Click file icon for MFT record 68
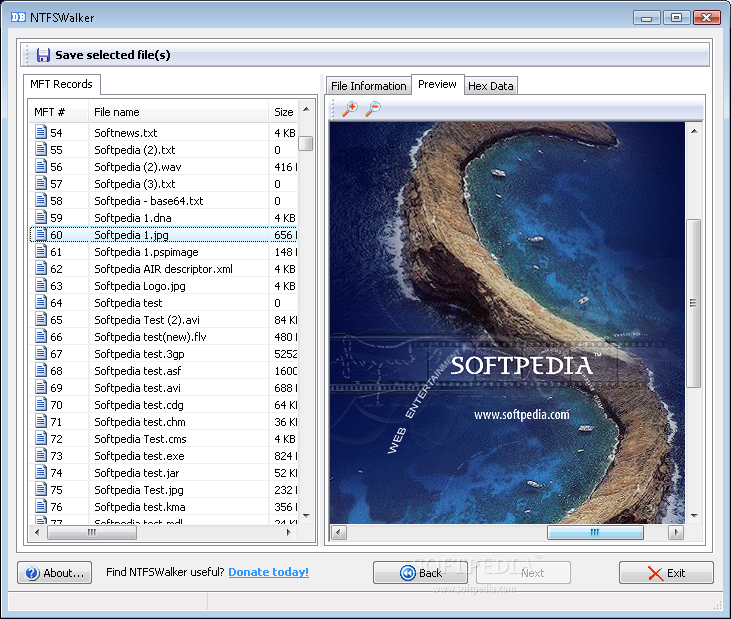The height and width of the screenshot is (619, 731). pos(41,371)
